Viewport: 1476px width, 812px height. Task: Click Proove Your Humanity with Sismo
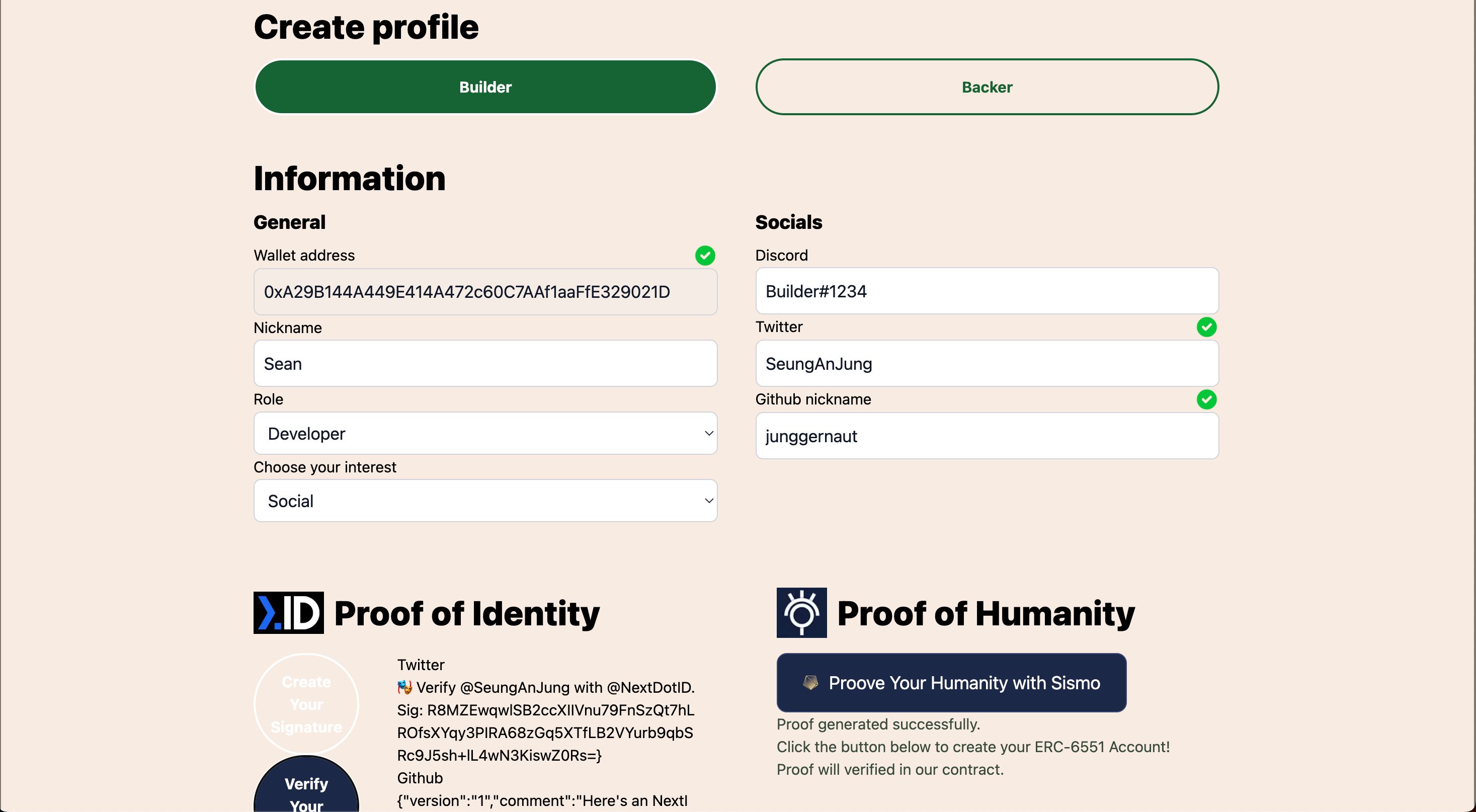(x=951, y=683)
